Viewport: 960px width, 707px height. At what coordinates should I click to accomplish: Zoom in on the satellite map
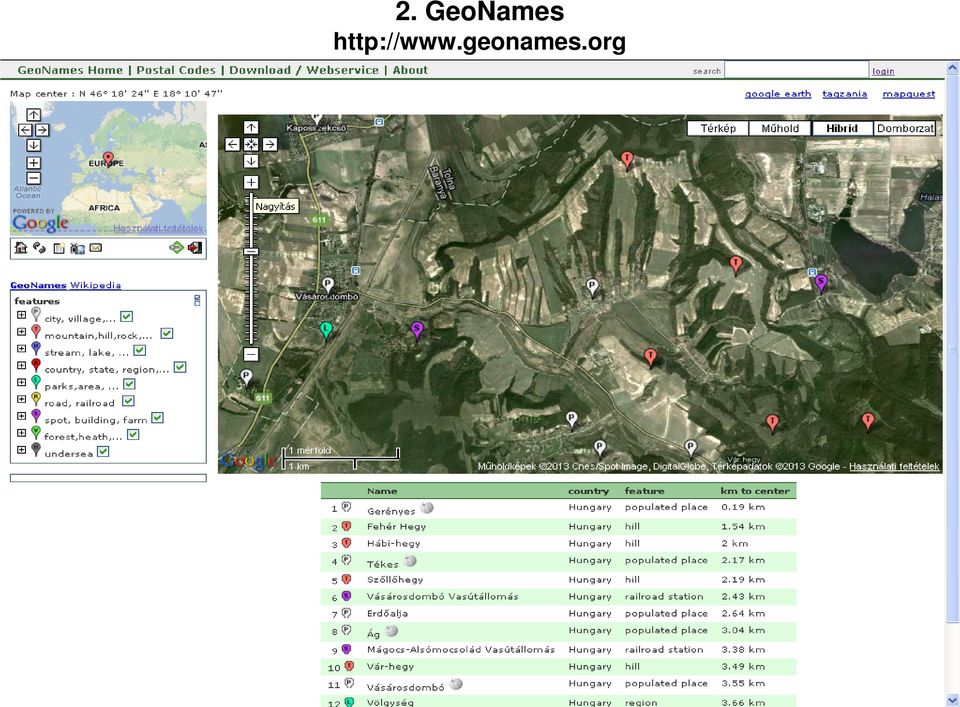tap(251, 182)
